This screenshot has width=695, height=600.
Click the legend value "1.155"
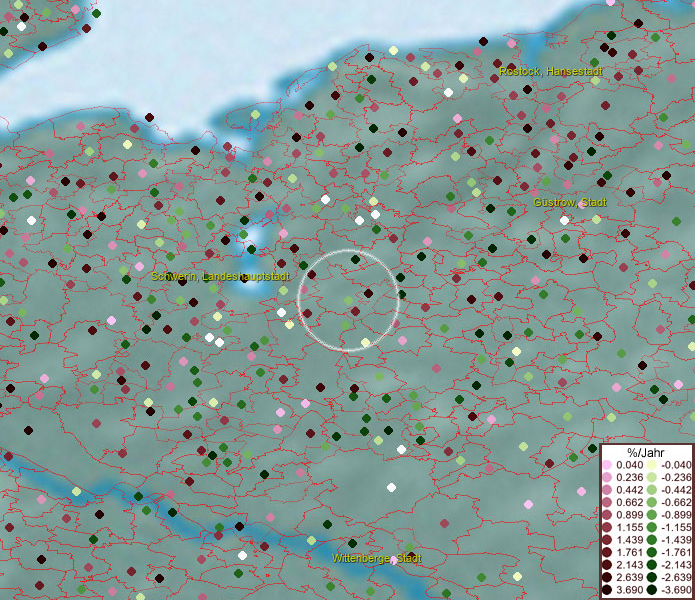[x=629, y=528]
